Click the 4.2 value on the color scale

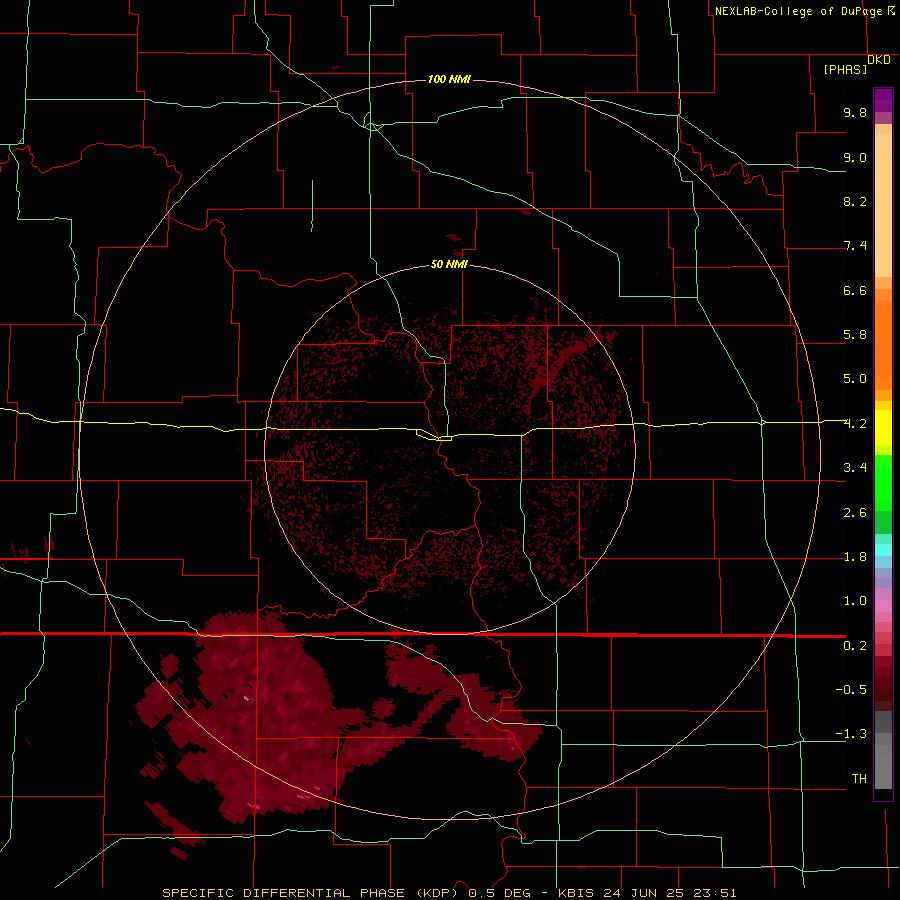[x=855, y=424]
